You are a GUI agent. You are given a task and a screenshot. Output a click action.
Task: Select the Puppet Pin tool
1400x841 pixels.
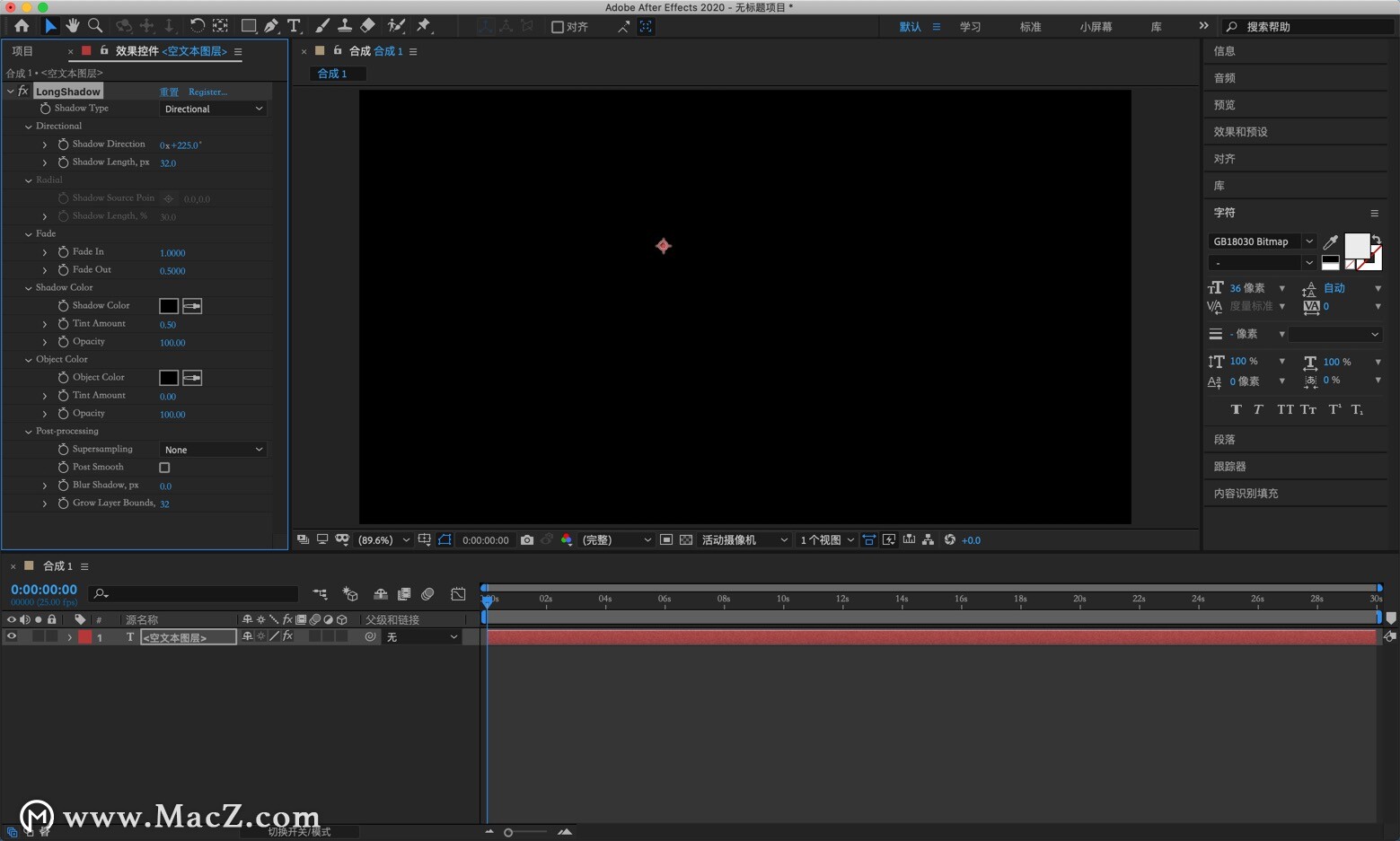click(424, 26)
